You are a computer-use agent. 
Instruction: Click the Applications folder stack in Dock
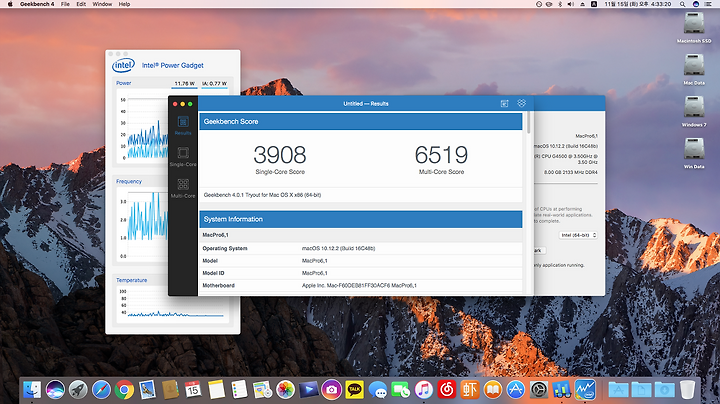pos(618,390)
